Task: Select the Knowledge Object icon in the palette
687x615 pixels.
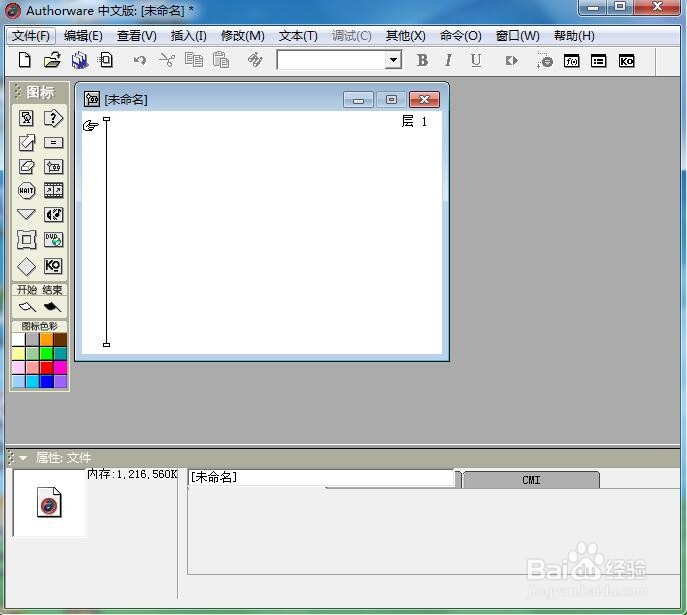Action: [x=53, y=265]
